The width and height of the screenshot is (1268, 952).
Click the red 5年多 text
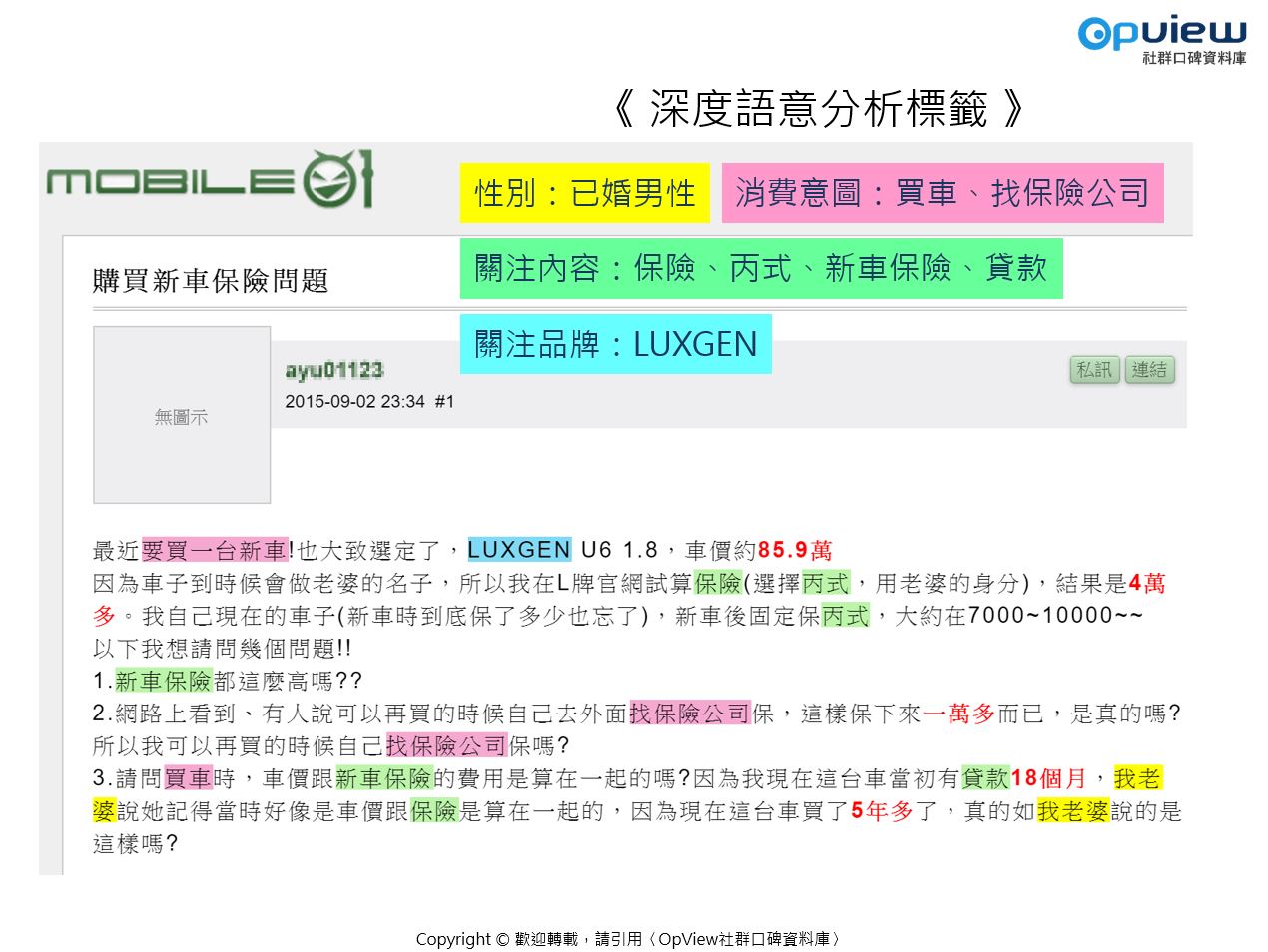point(882,811)
